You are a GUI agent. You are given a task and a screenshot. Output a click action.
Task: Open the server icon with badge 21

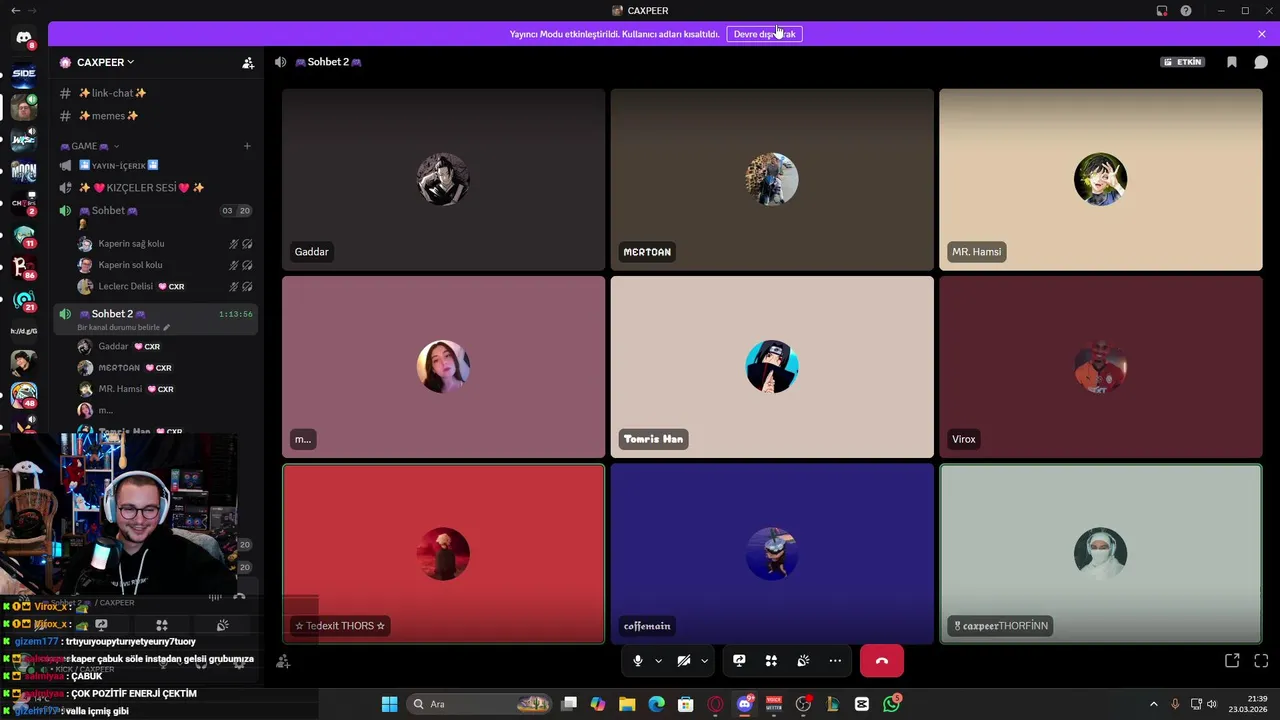pos(24,300)
